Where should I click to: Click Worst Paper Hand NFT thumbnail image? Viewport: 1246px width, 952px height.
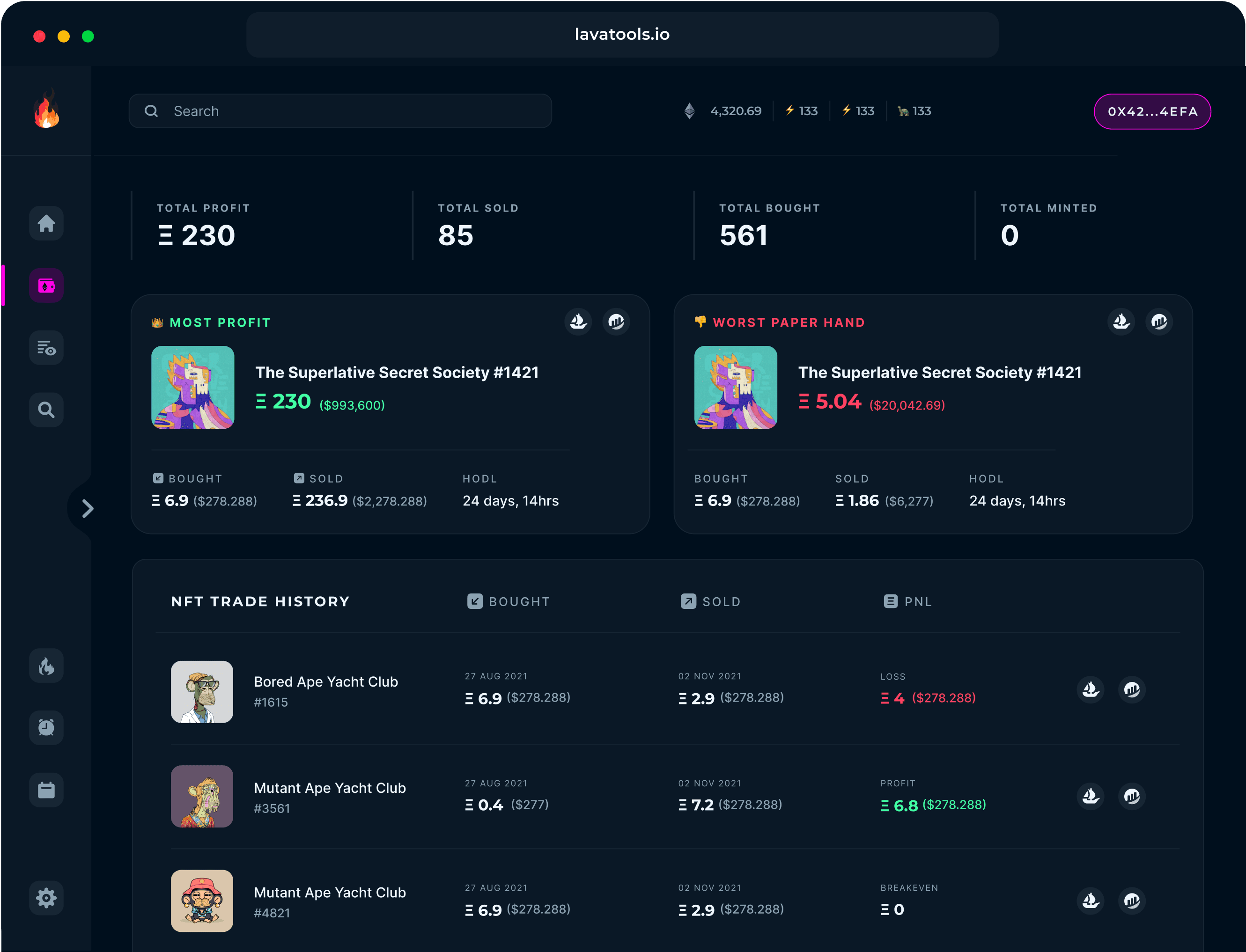[x=736, y=388]
